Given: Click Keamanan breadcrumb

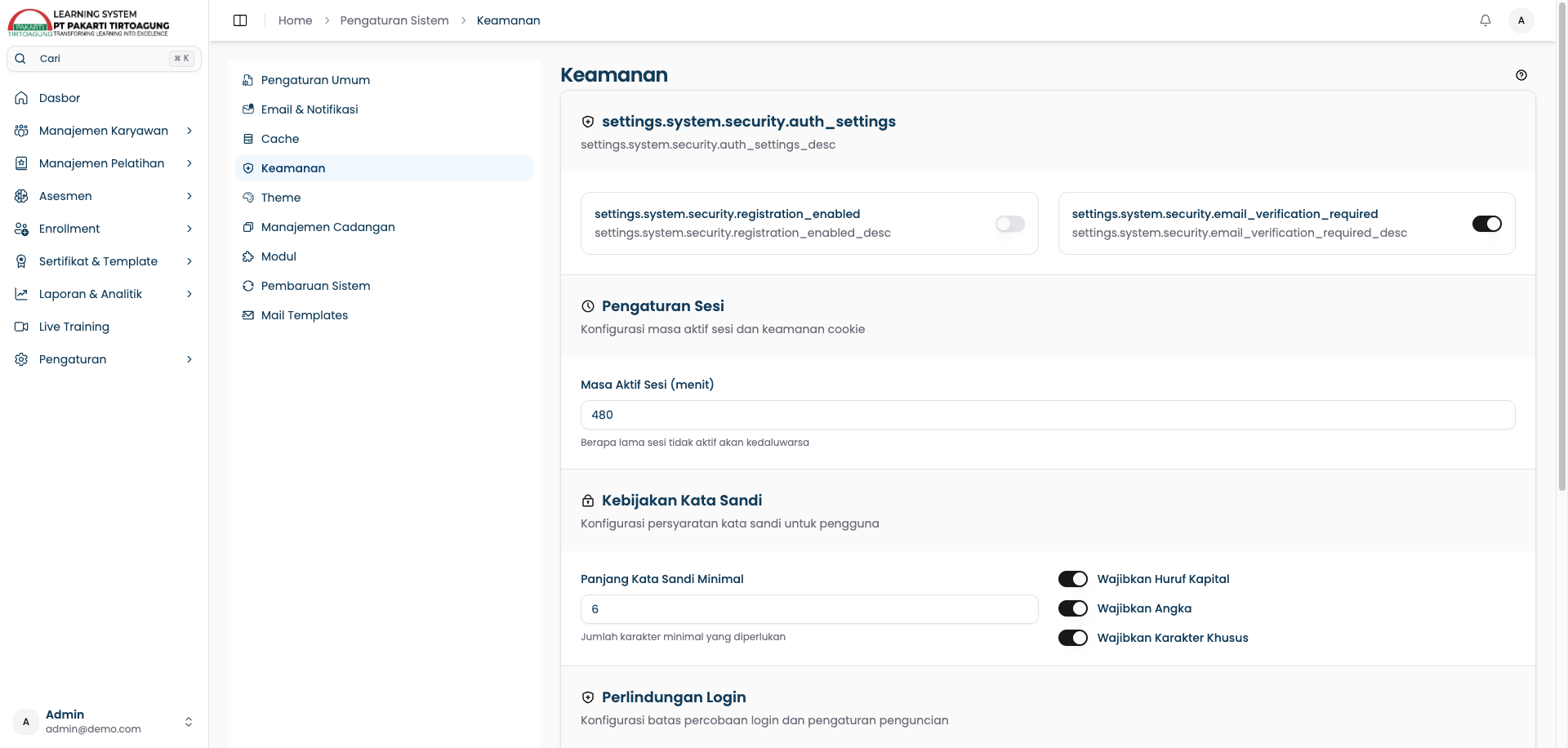Looking at the screenshot, I should click(508, 20).
